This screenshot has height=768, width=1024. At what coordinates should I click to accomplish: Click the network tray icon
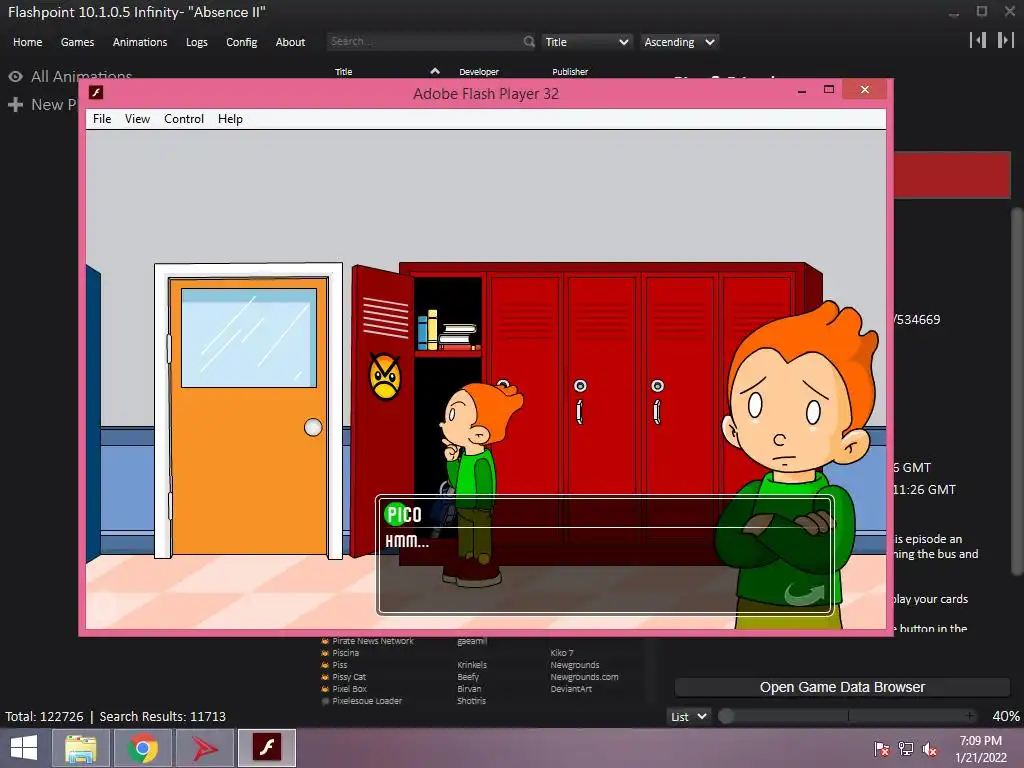pyautogui.click(x=906, y=749)
